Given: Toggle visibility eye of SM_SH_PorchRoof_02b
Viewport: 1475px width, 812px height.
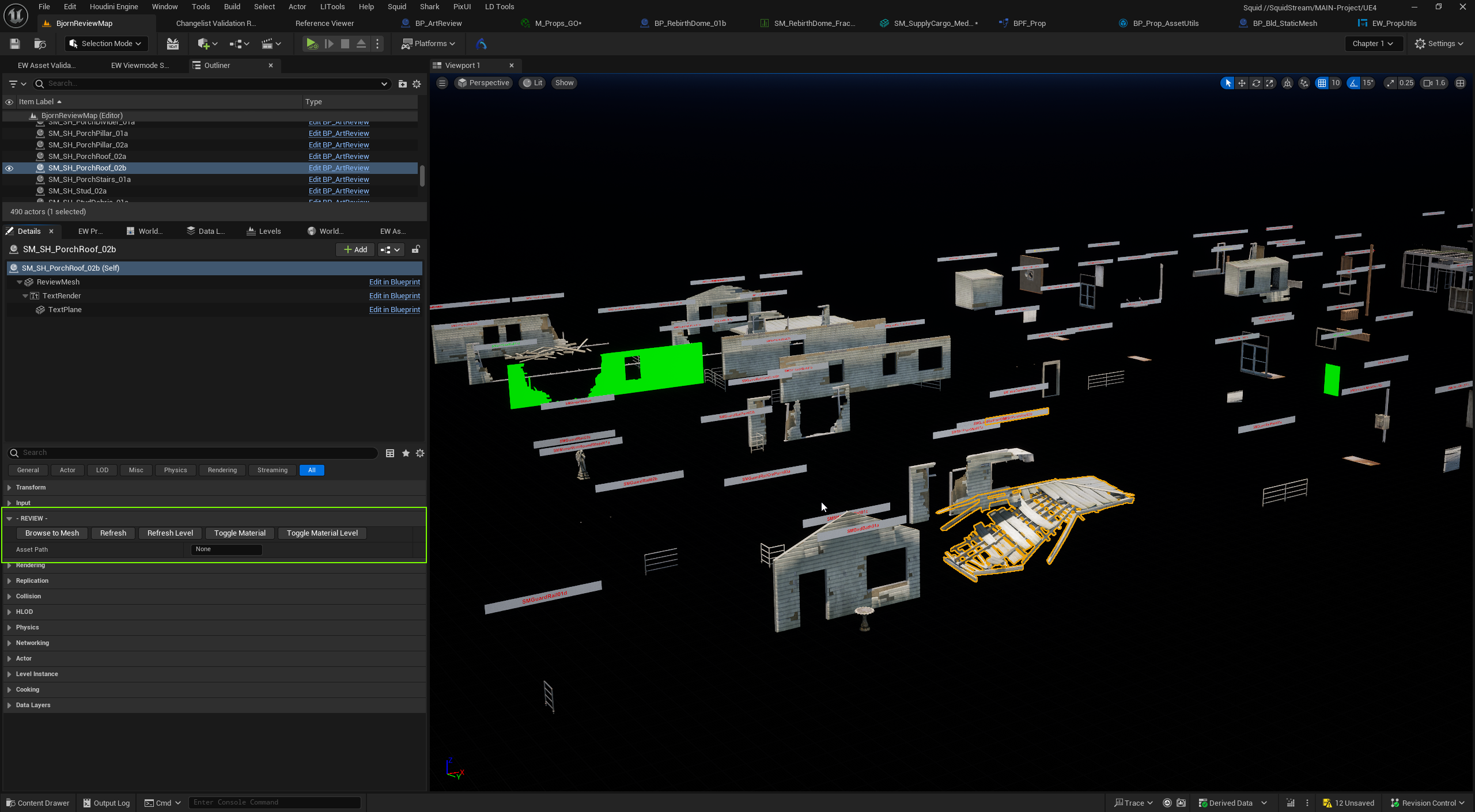Looking at the screenshot, I should (x=9, y=168).
